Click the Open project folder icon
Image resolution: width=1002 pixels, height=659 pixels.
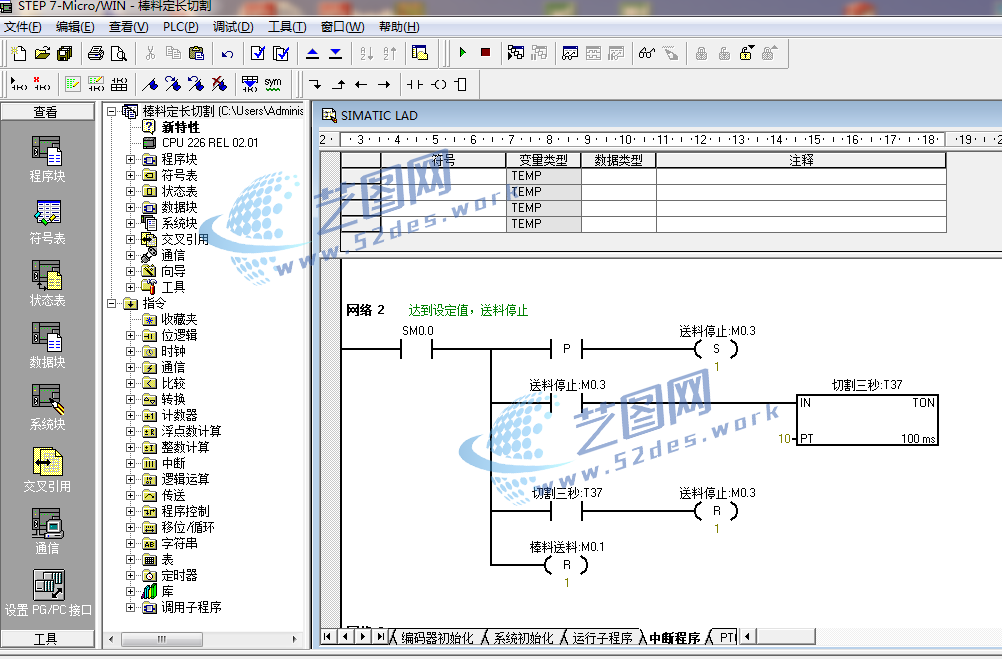pyautogui.click(x=42, y=53)
